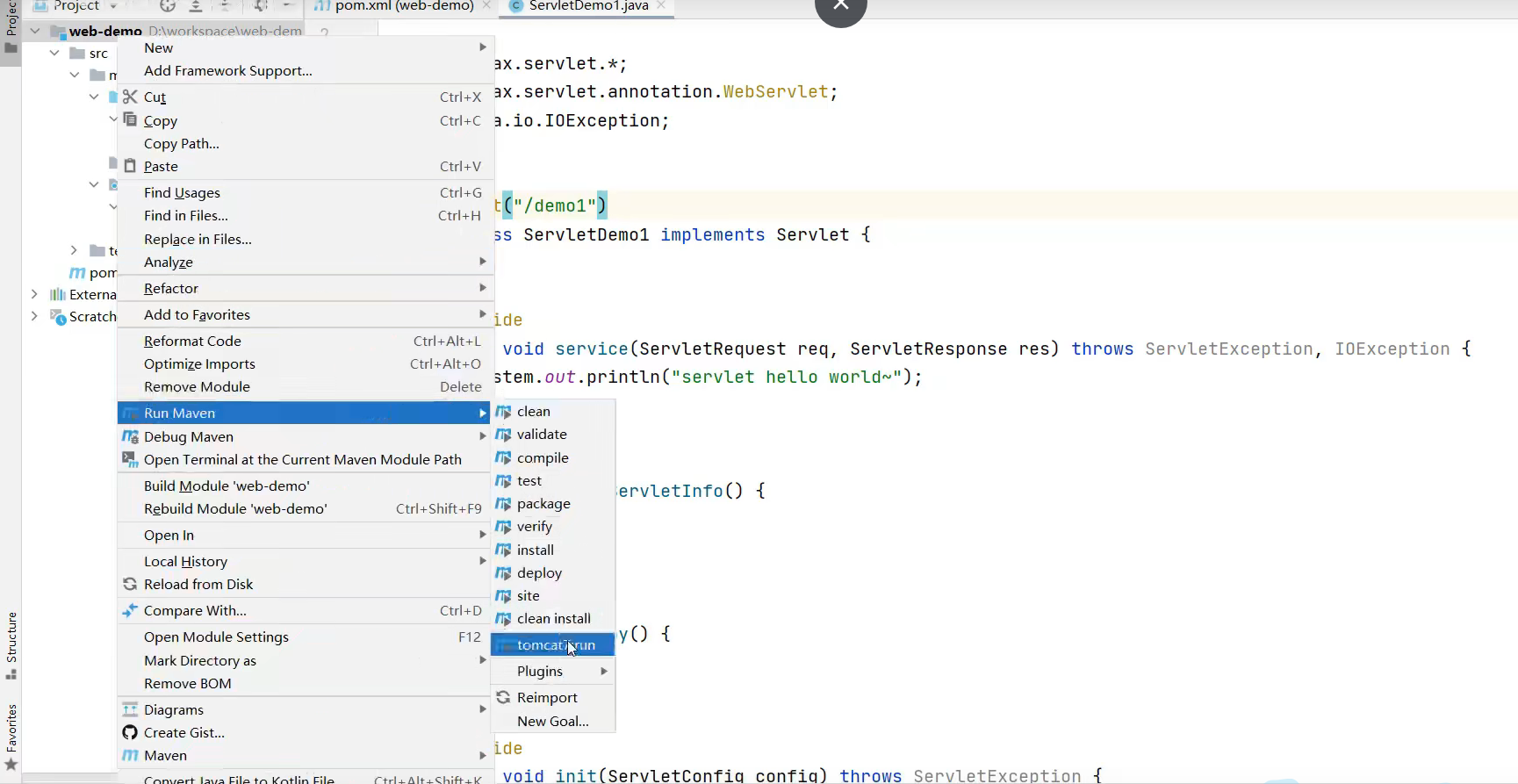
Task: Click the Debug Maven icon
Action: [130, 436]
